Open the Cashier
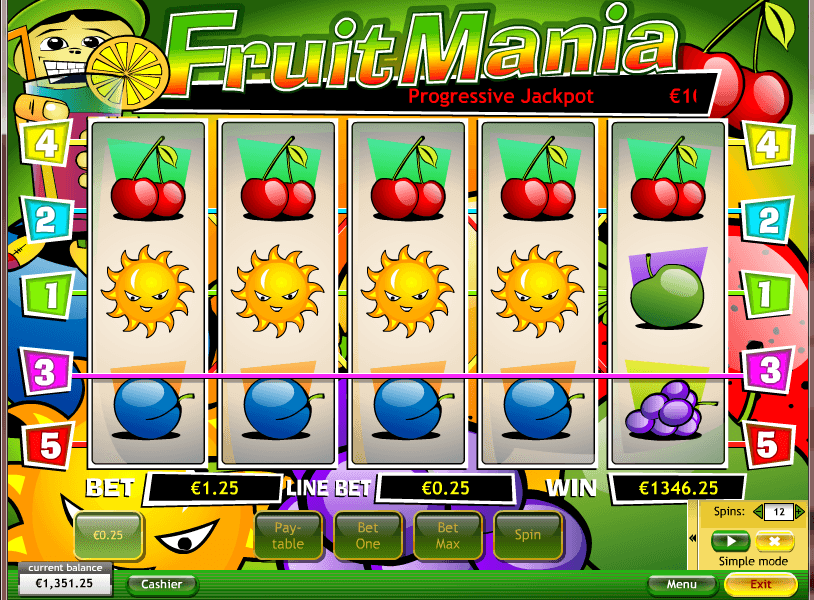The width and height of the screenshot is (814, 600). point(161,584)
